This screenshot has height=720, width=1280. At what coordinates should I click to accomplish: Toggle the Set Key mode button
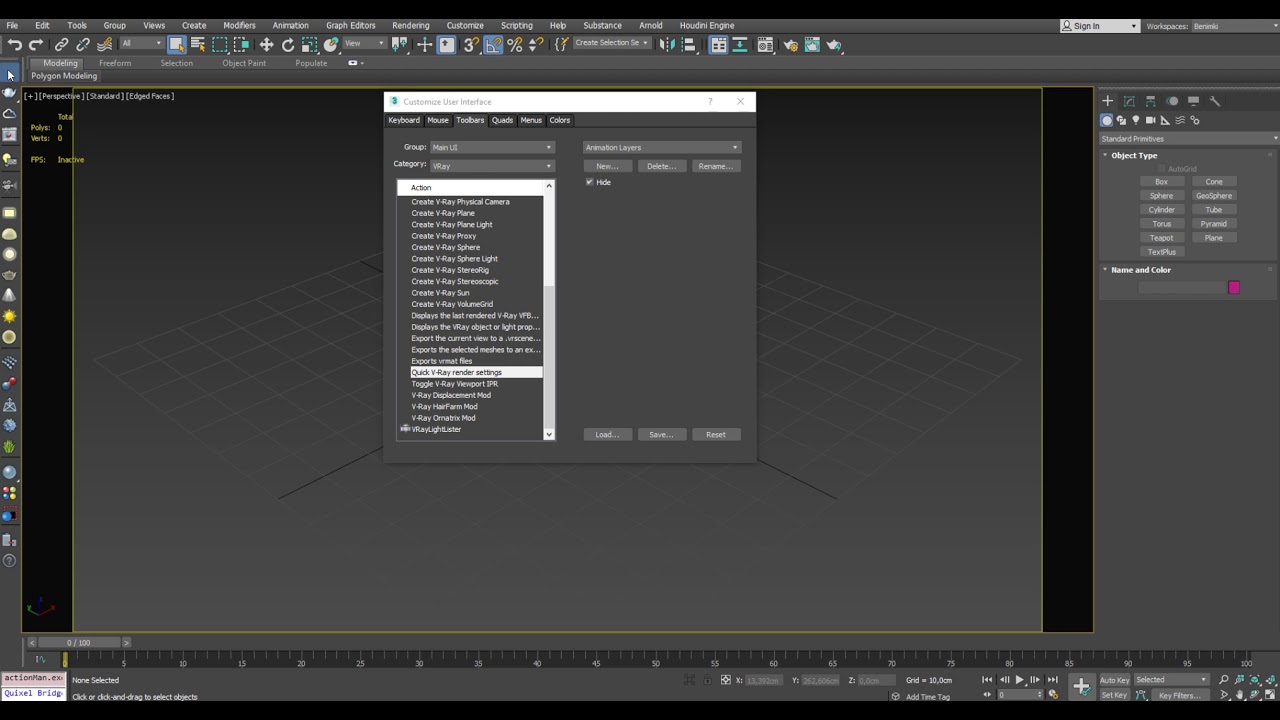(1114, 695)
